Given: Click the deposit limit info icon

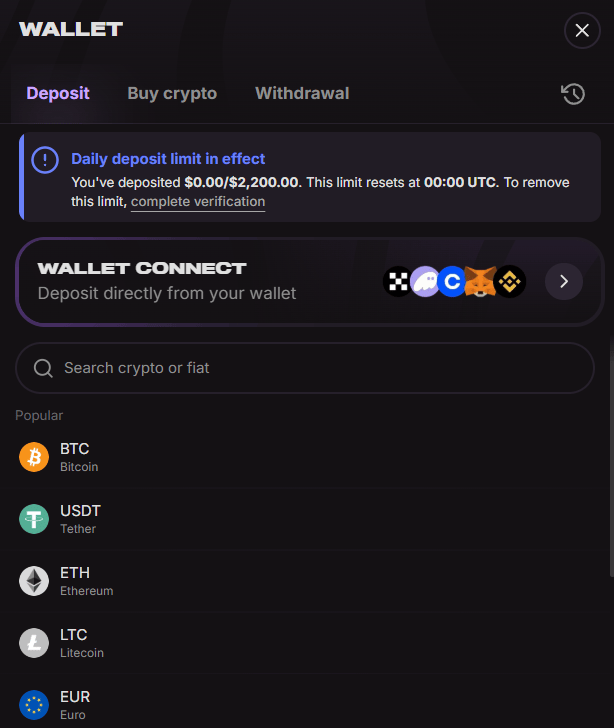Looking at the screenshot, I should click(x=45, y=159).
